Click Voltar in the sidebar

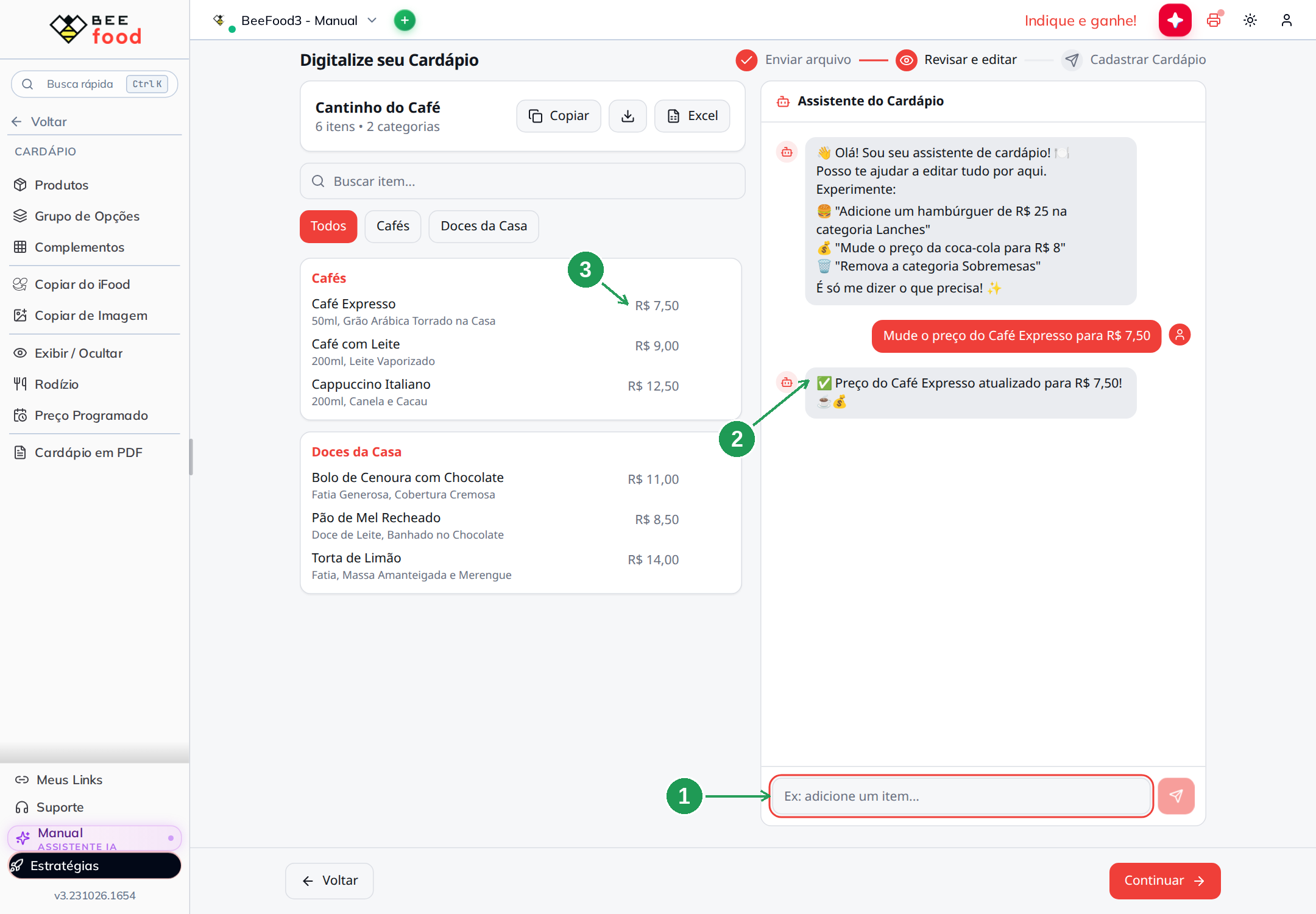[39, 121]
